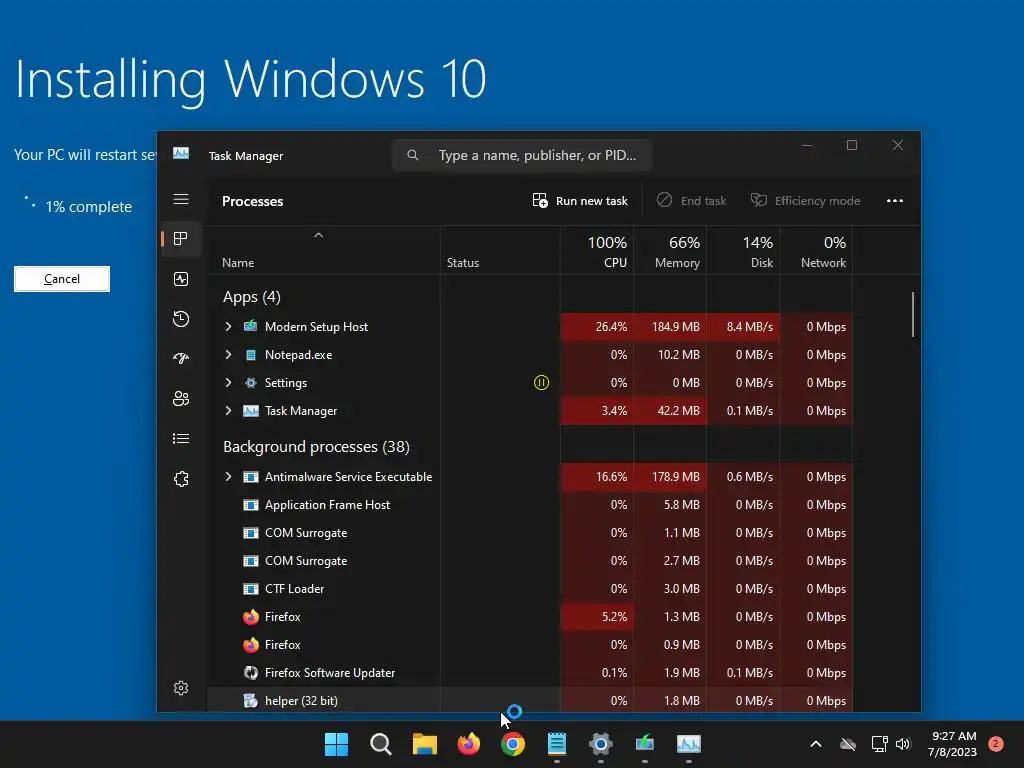Open Task Manager settings gear icon
Image resolution: width=1024 pixels, height=768 pixels.
(181, 688)
